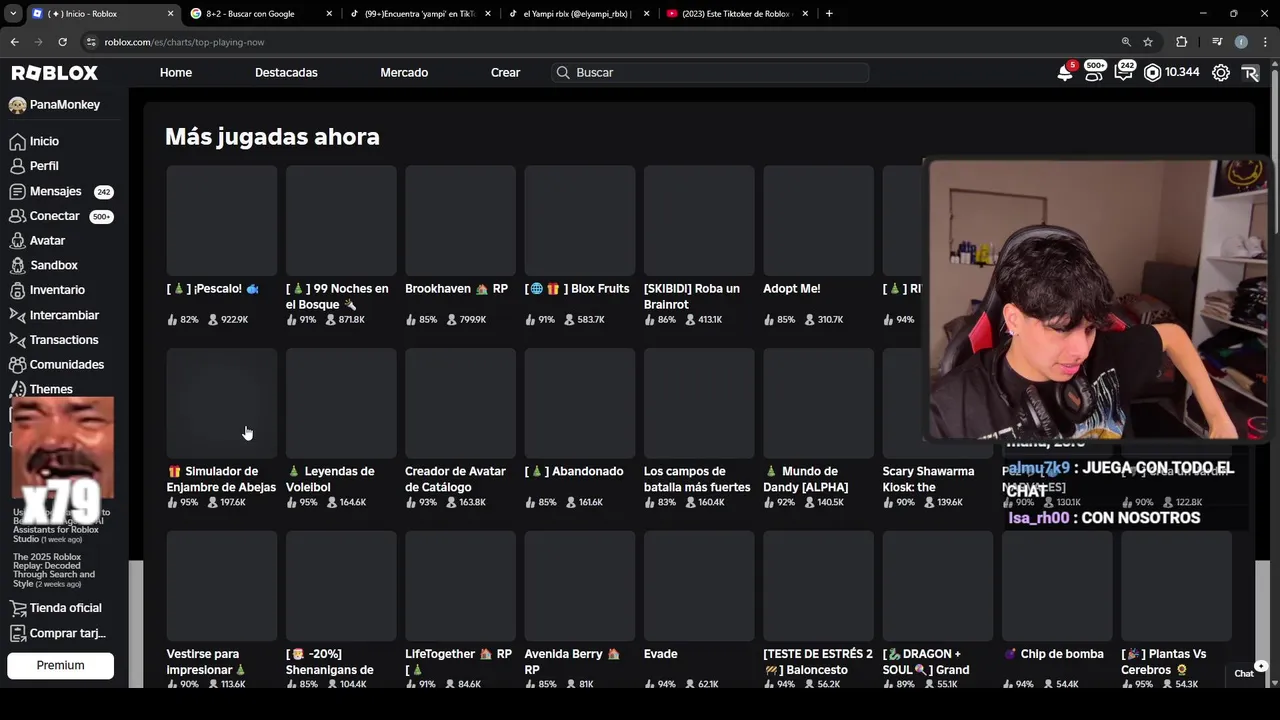1280x720 pixels.
Task: Open the chat messages icon with 242 badge
Action: pos(1124,72)
